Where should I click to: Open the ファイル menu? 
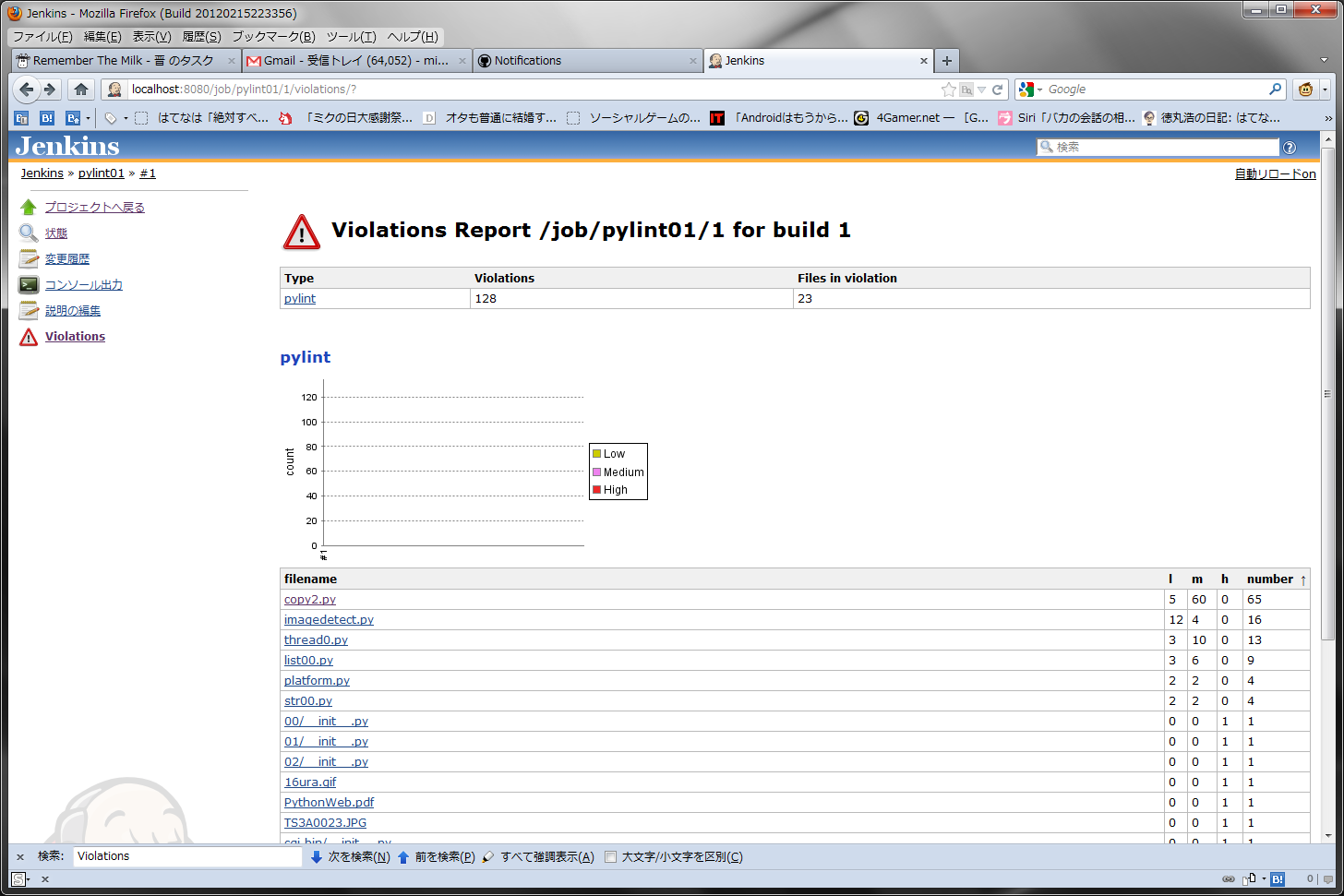(42, 37)
